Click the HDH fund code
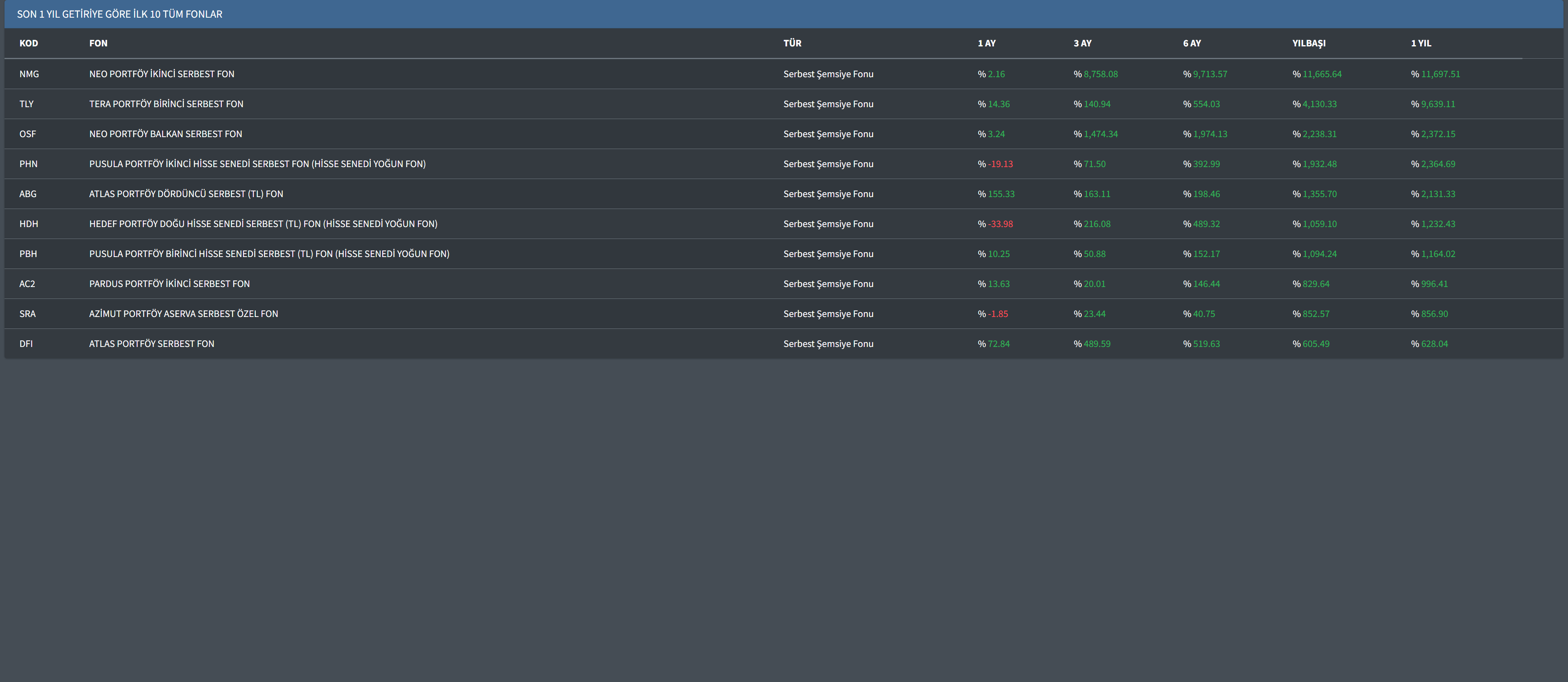The height and width of the screenshot is (682, 1568). pyautogui.click(x=29, y=224)
